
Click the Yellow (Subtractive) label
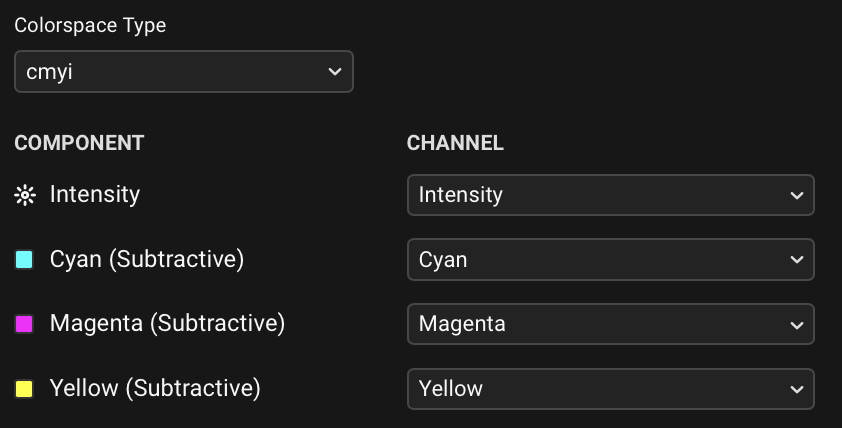coord(155,388)
